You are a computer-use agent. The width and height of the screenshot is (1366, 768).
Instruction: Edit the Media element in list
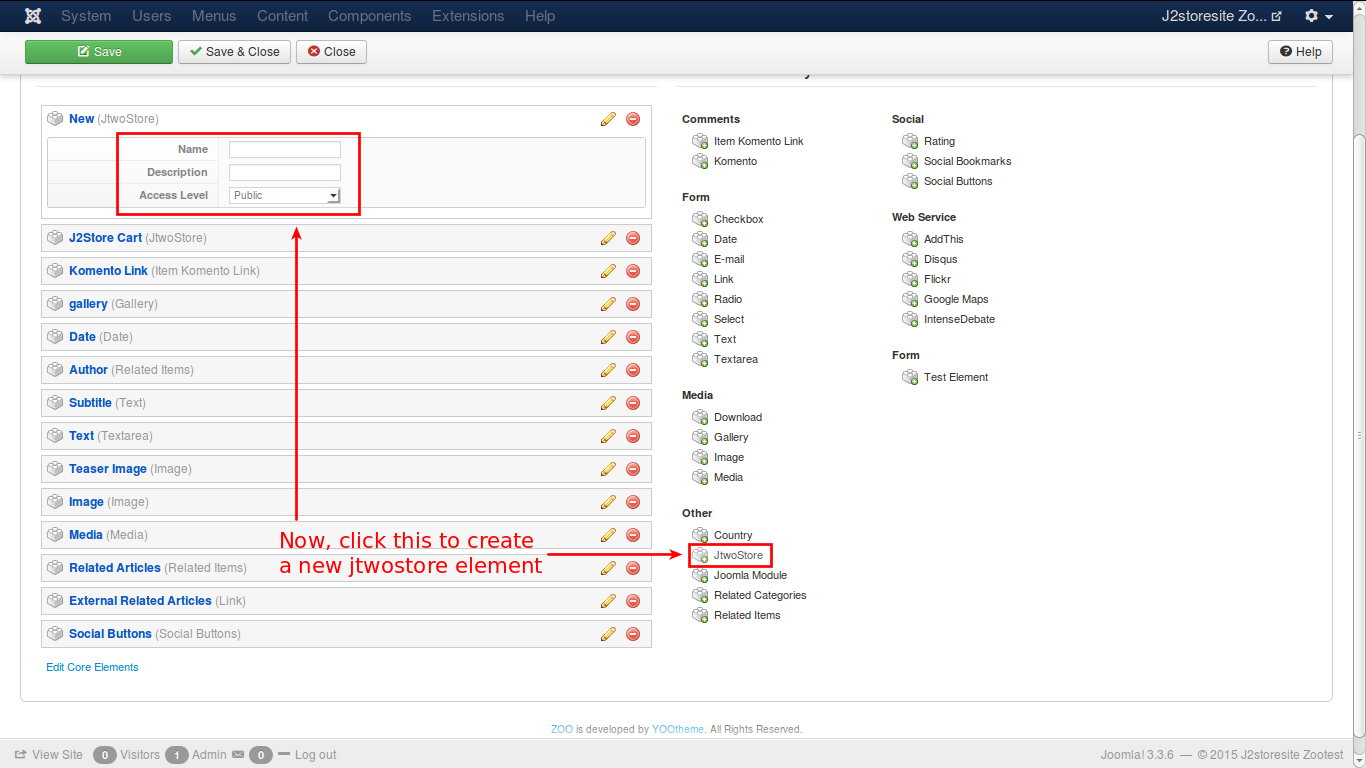coord(608,535)
